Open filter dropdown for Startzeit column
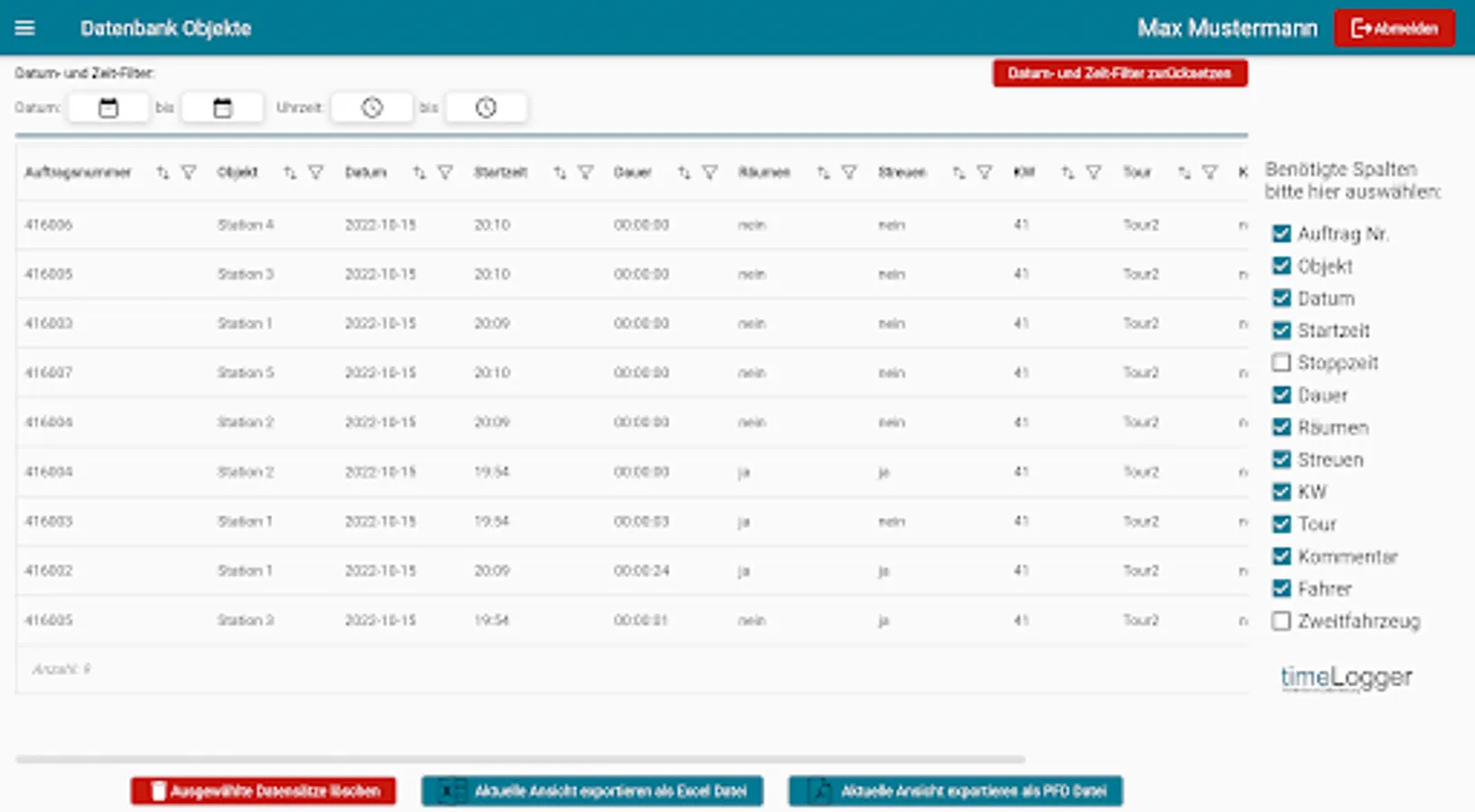This screenshot has height=812, width=1475. point(586,172)
